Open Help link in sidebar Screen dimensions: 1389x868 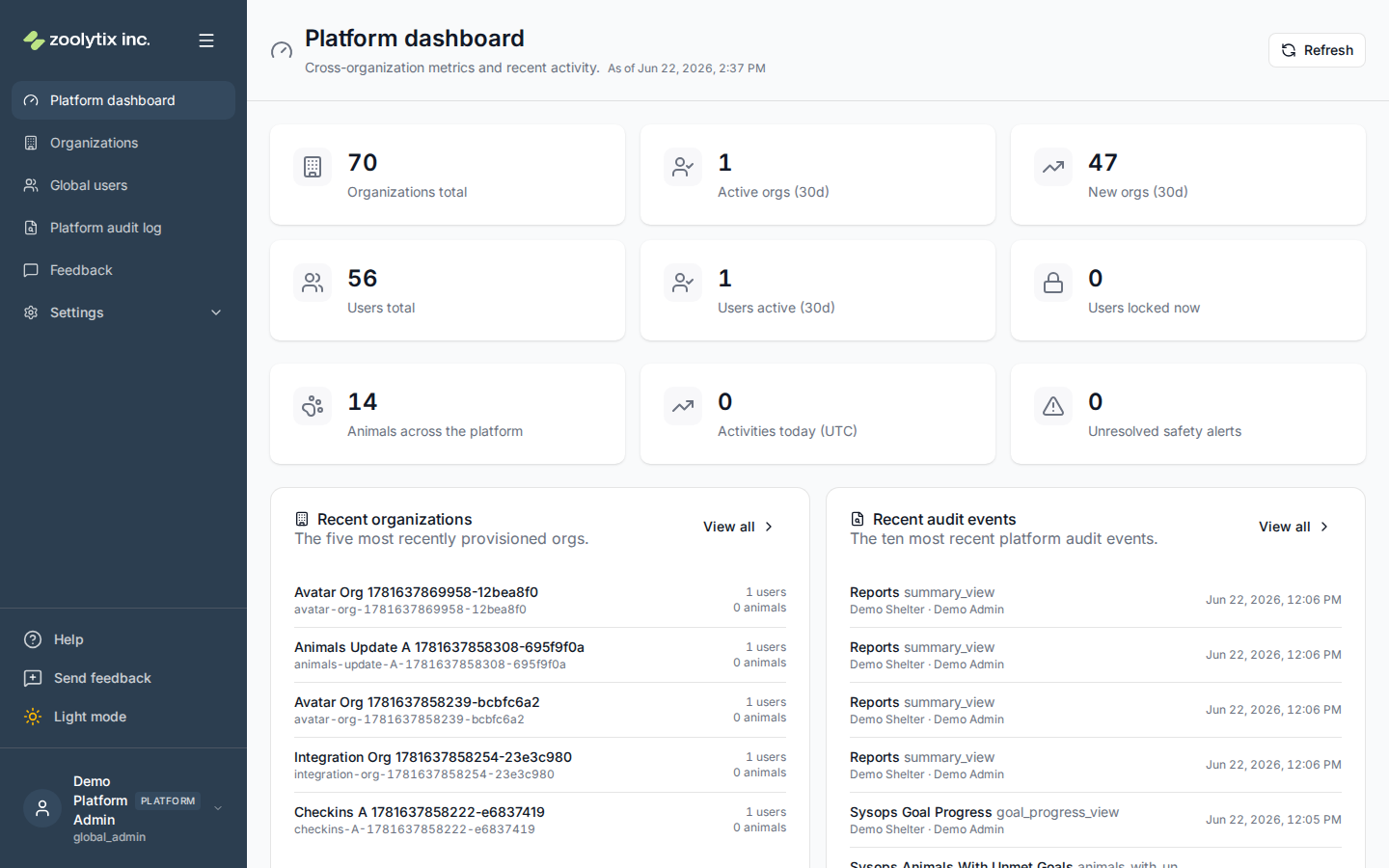click(123, 639)
